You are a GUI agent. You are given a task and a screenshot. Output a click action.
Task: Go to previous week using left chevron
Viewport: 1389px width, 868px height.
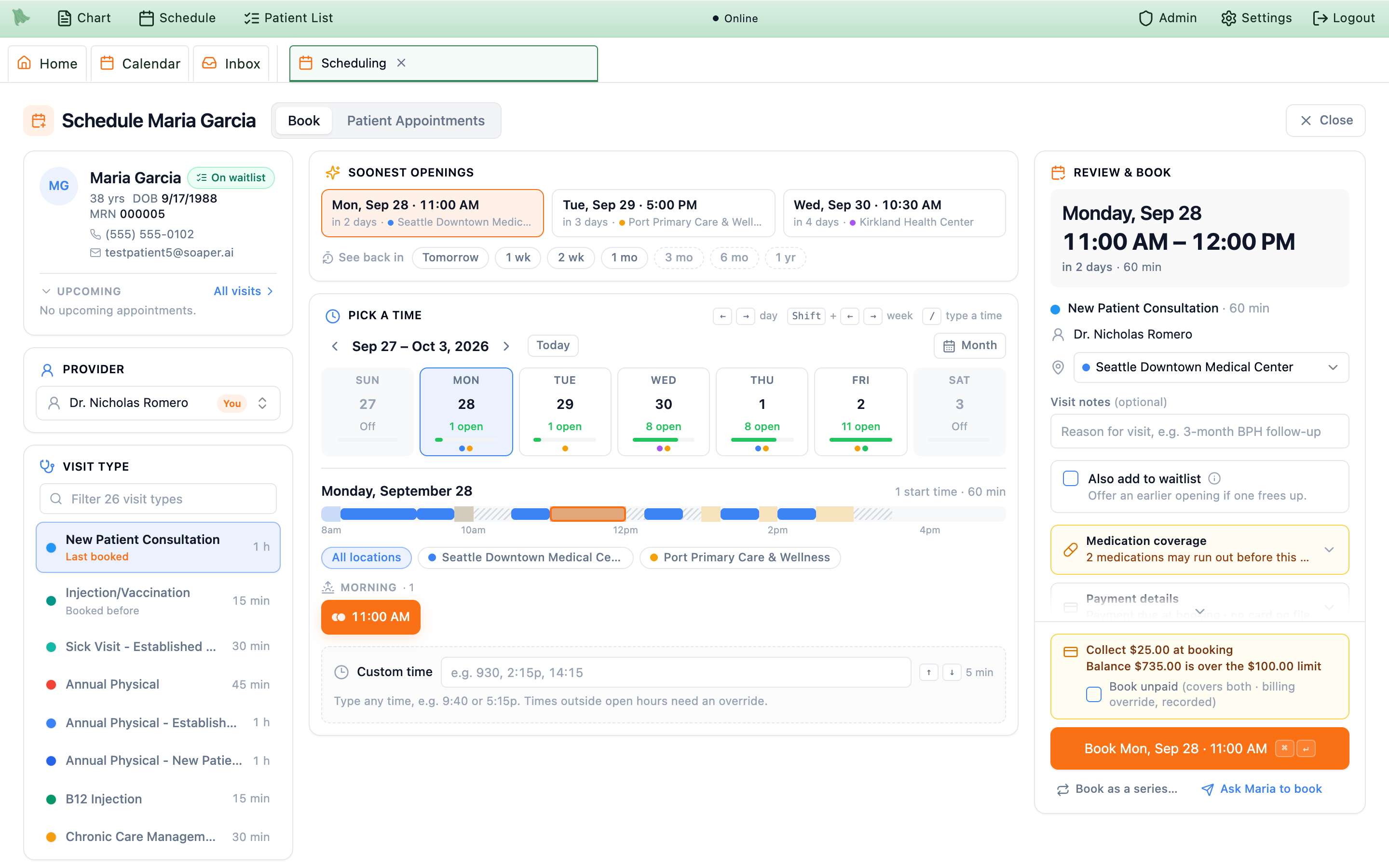coord(335,346)
